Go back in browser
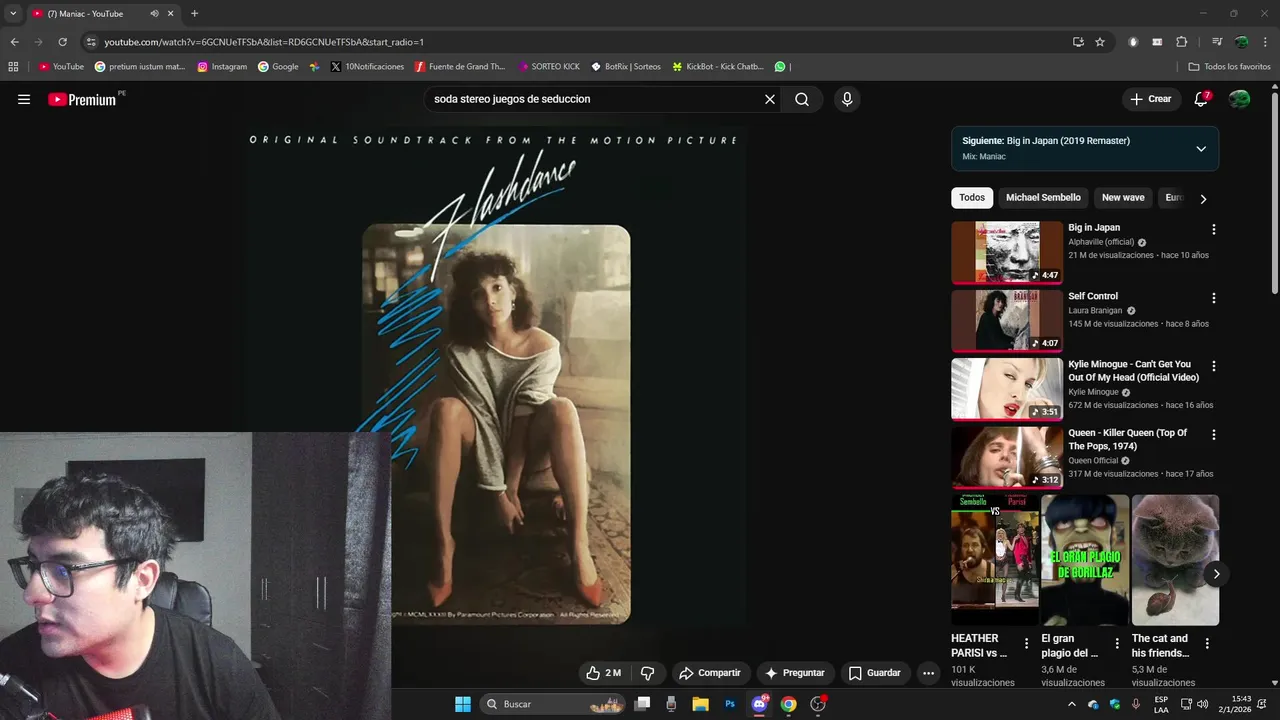Image resolution: width=1280 pixels, height=720 pixels. (x=14, y=42)
